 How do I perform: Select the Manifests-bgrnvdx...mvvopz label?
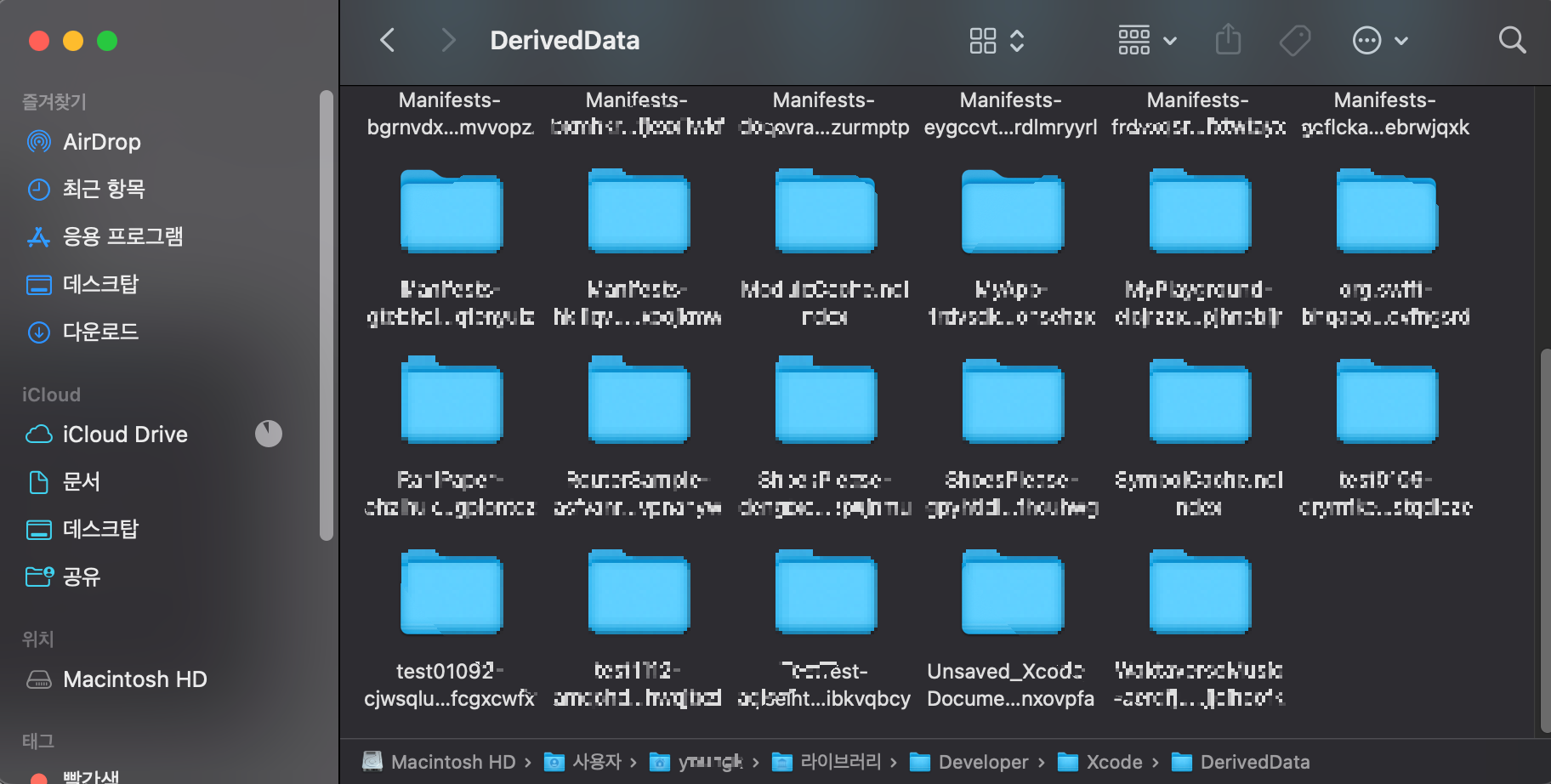(450, 113)
